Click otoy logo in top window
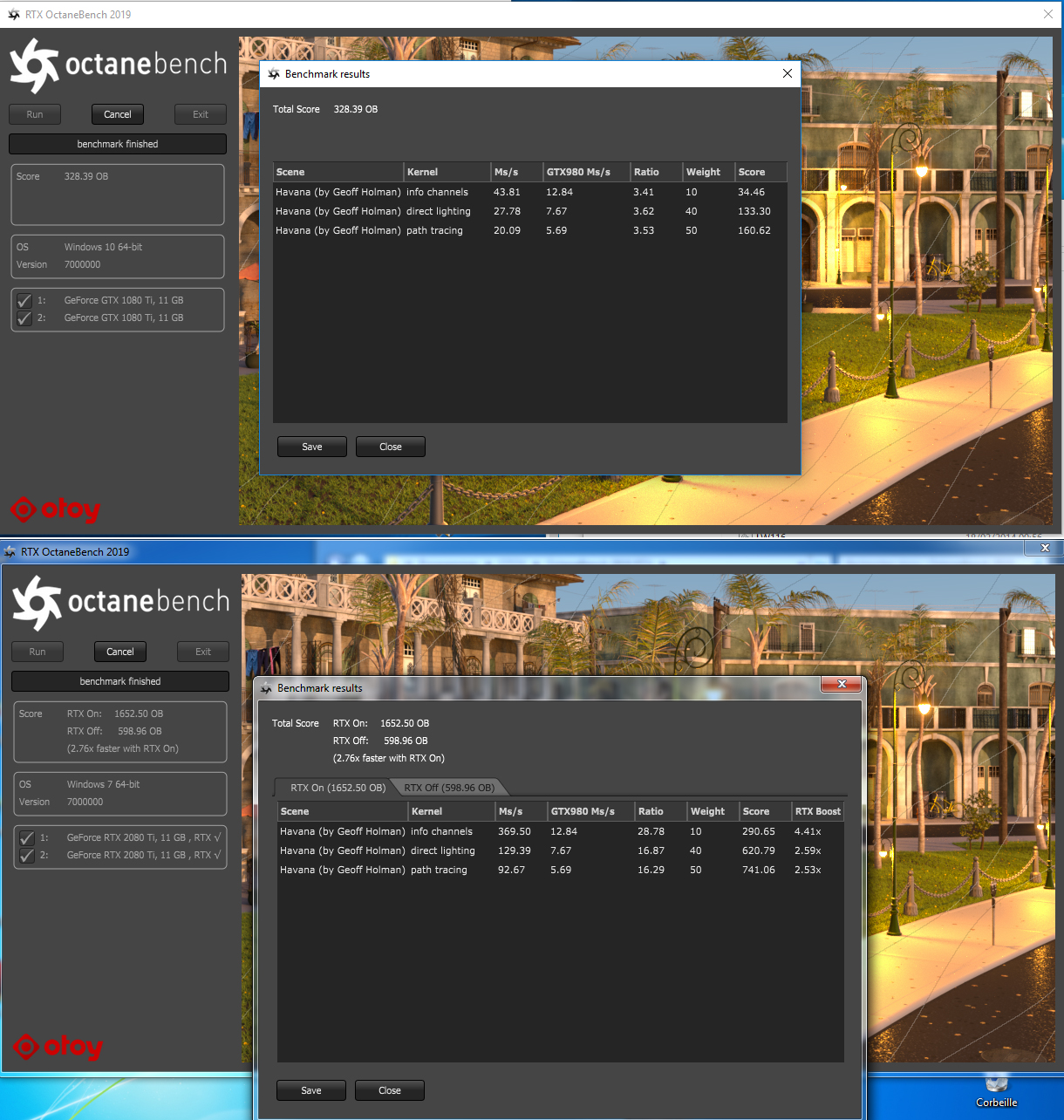This screenshot has height=1120, width=1064. (55, 509)
